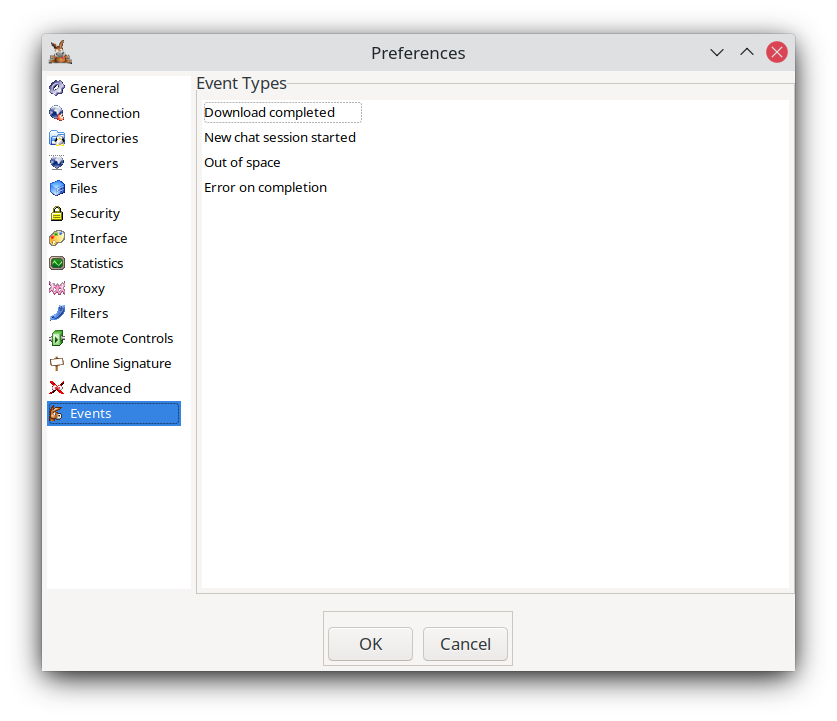Click the Events icon in sidebar
Screen dimensions: 837x721
(x=56, y=413)
